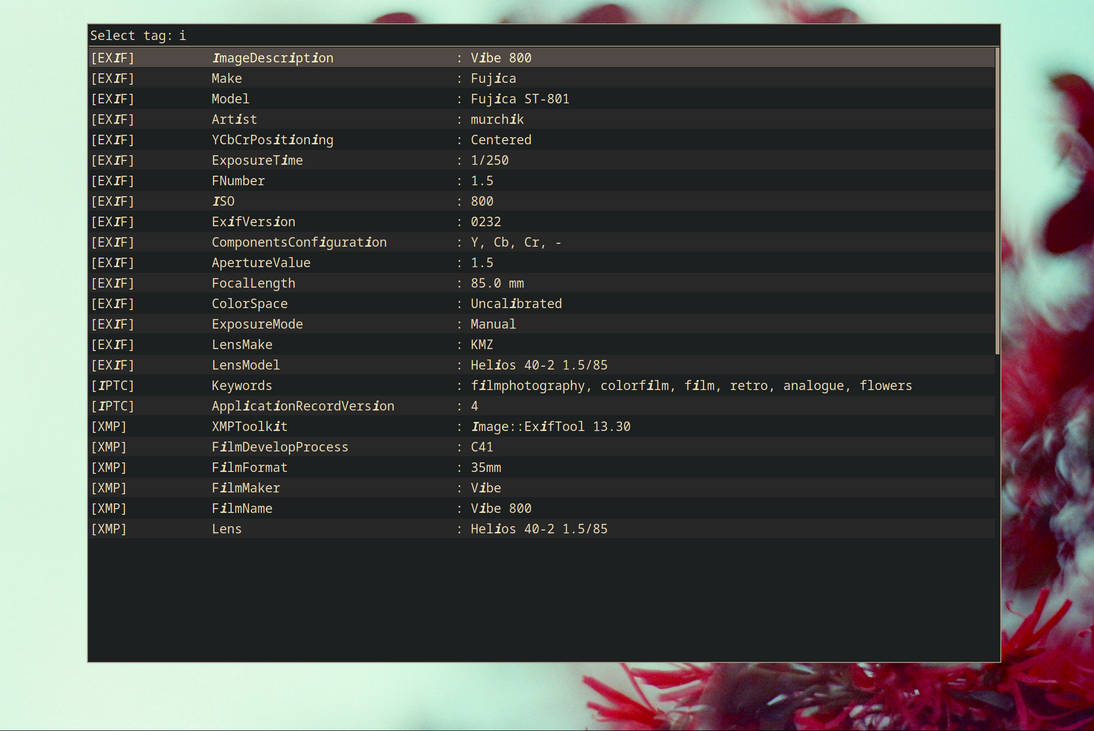Select the FilmName tag row

(542, 508)
